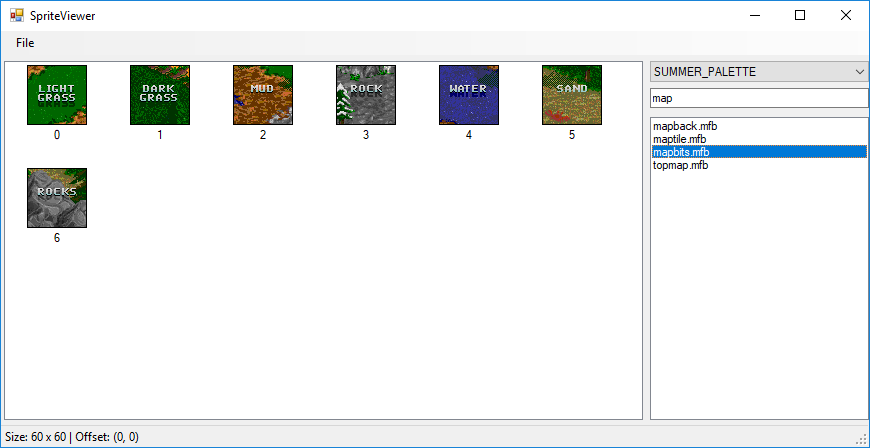Select the Rocks sprite thumbnail
The width and height of the screenshot is (870, 448).
[57, 198]
